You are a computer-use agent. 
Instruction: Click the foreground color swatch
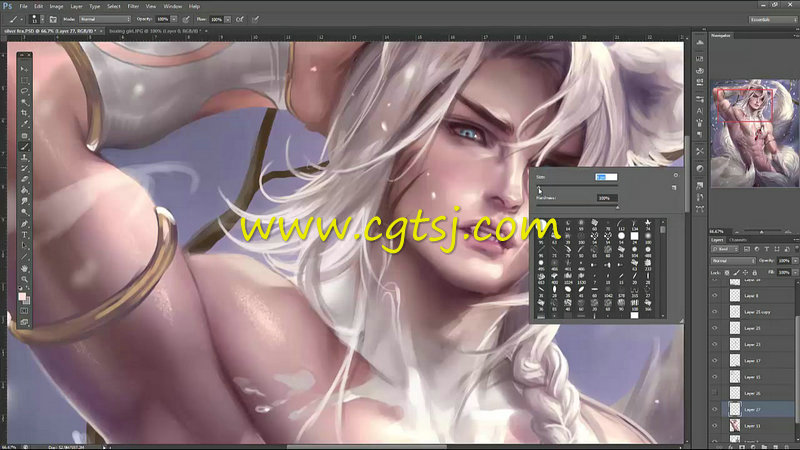pos(22,296)
